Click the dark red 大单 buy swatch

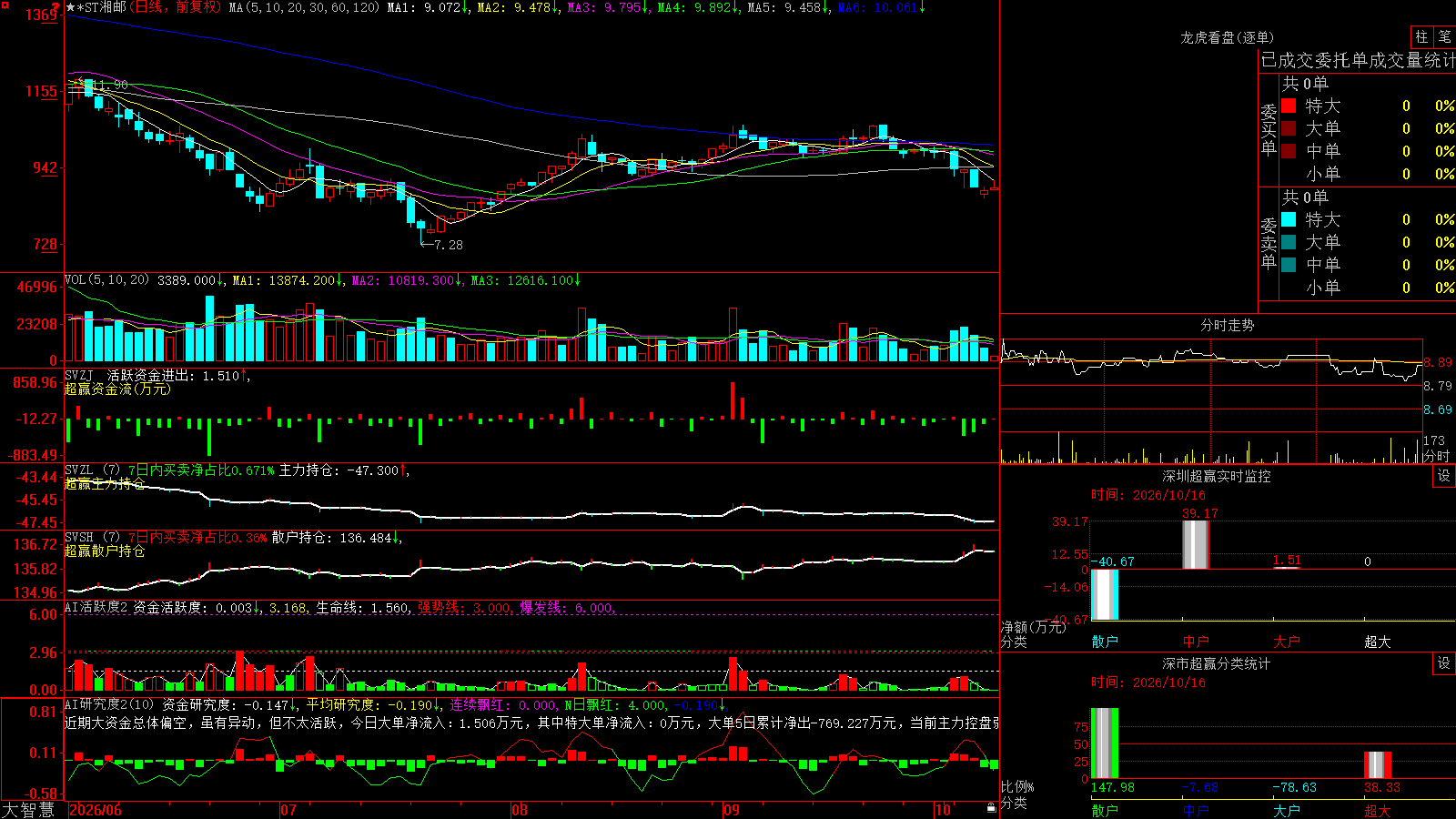pos(1289,128)
